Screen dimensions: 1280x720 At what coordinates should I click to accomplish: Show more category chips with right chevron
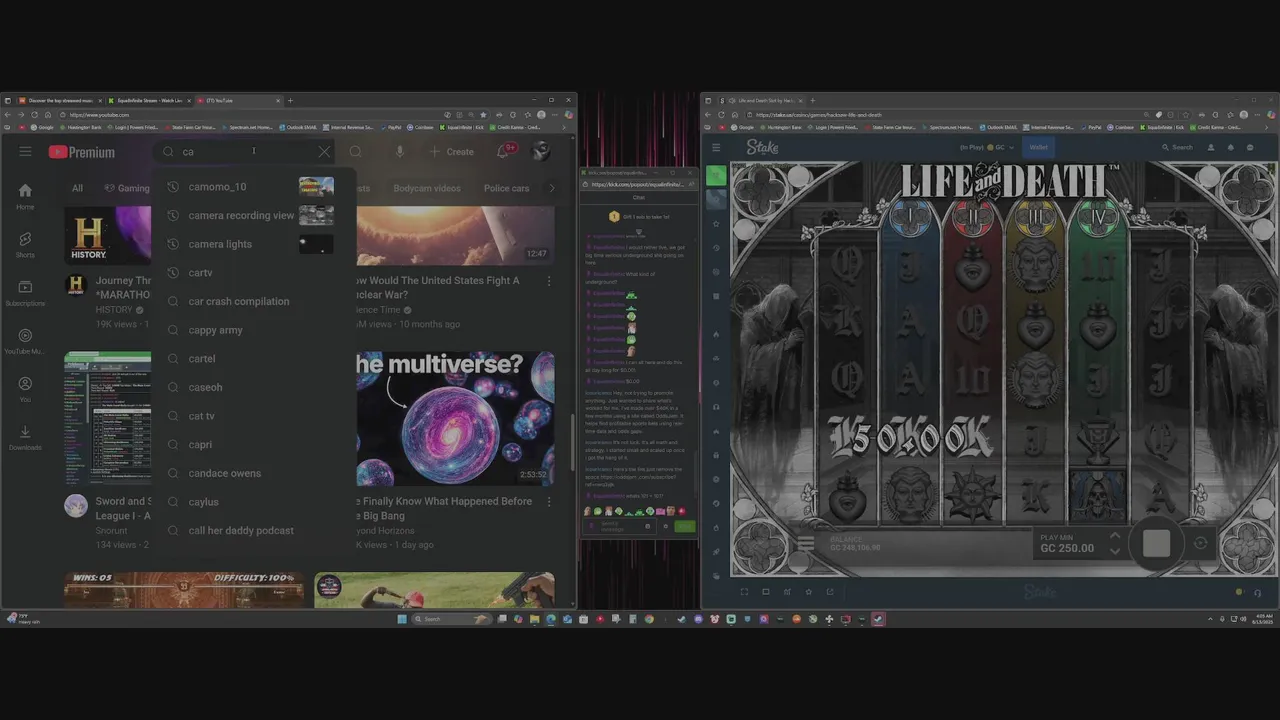pyautogui.click(x=551, y=188)
